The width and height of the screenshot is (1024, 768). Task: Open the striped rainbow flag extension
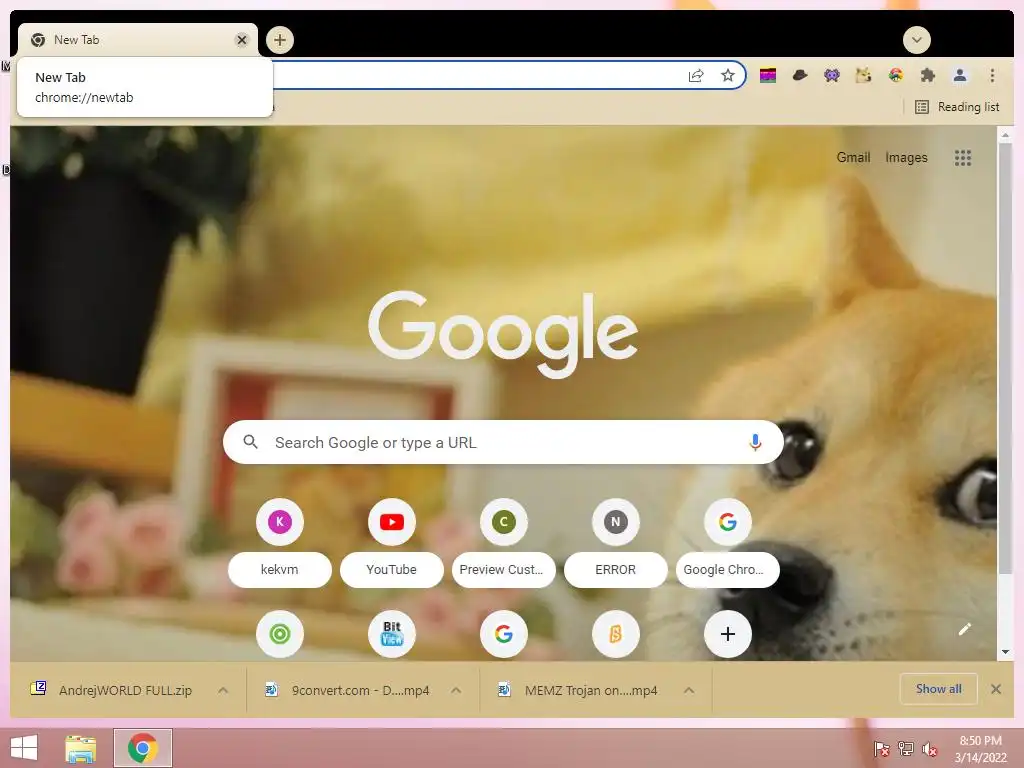768,76
